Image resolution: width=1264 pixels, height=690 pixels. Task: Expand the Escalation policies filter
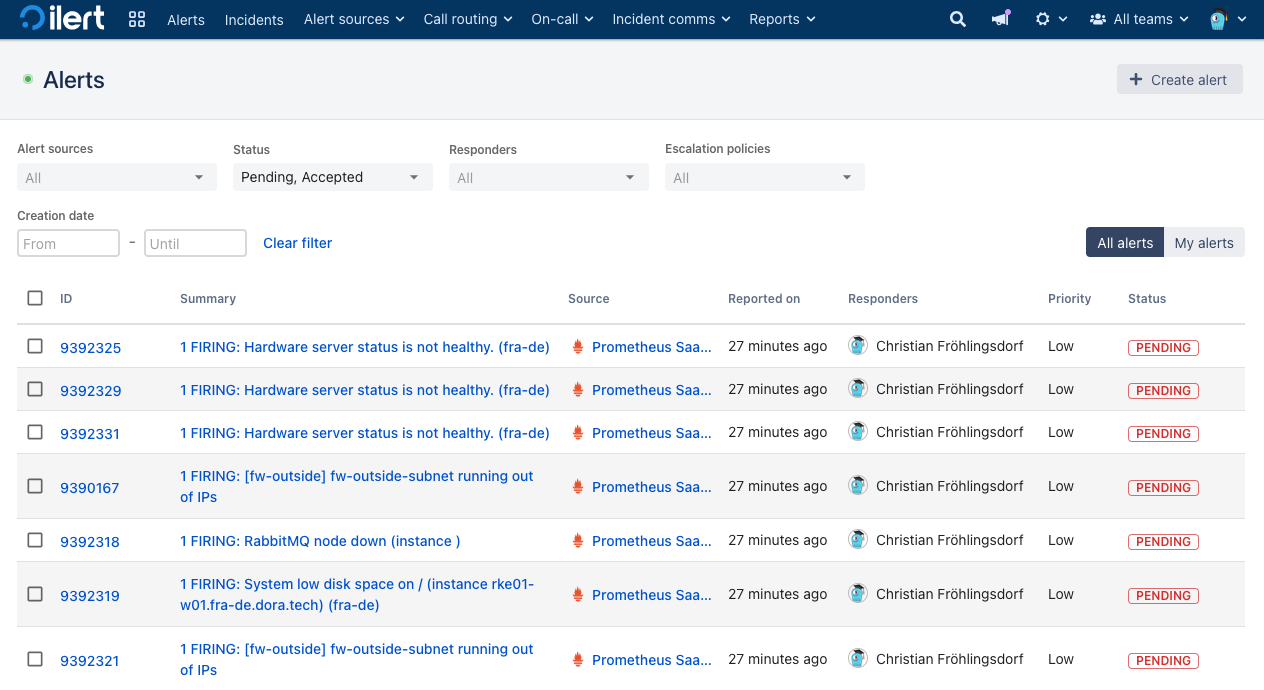[764, 178]
